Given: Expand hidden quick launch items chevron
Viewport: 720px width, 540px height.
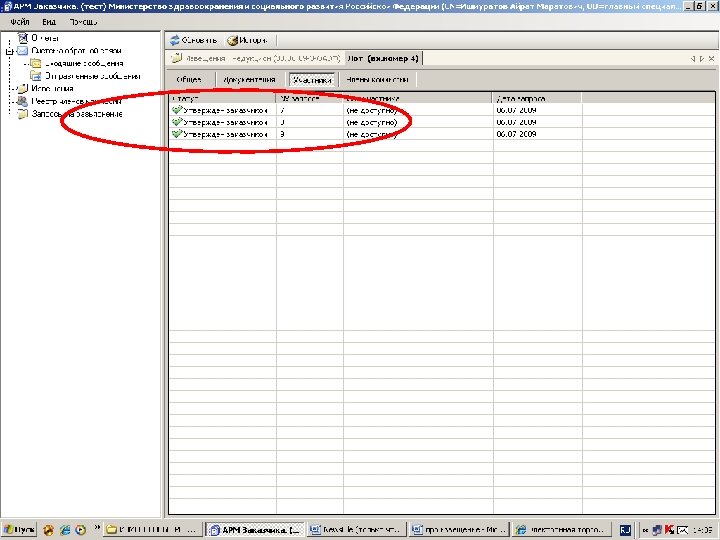Looking at the screenshot, I should [x=97, y=528].
